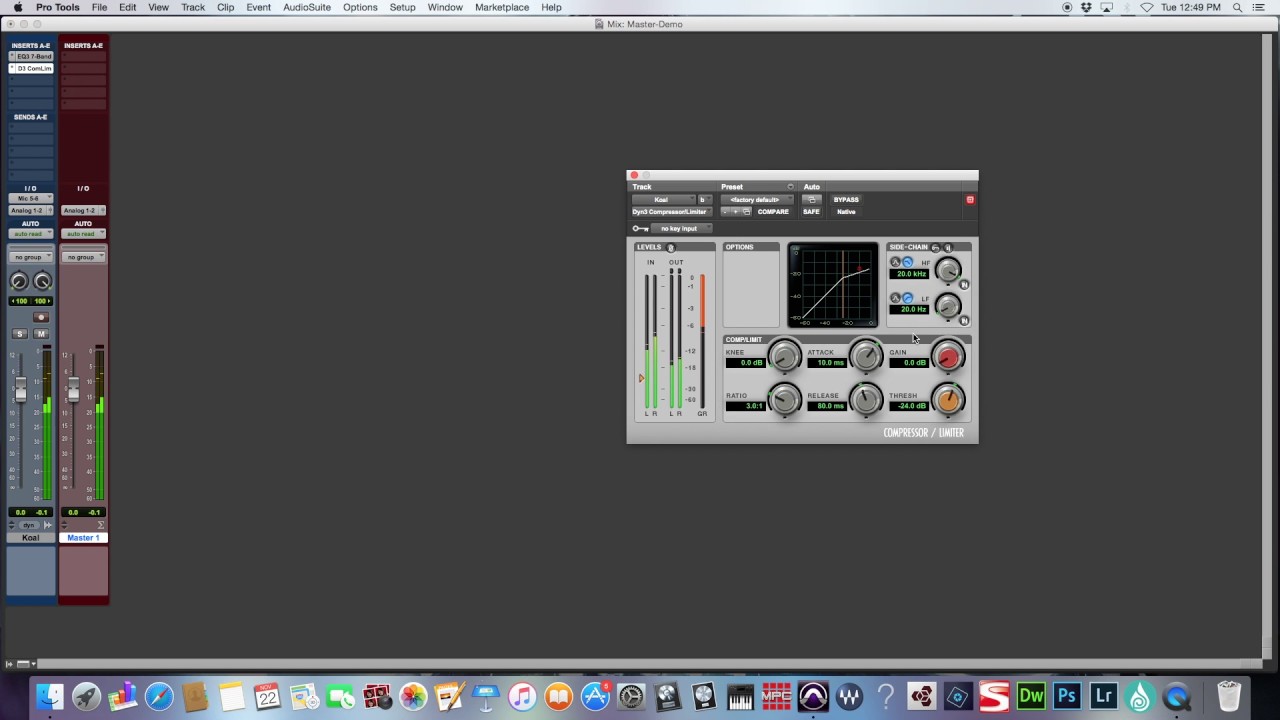This screenshot has width=1280, height=720.
Task: Click the Koal volume fader
Action: point(20,388)
